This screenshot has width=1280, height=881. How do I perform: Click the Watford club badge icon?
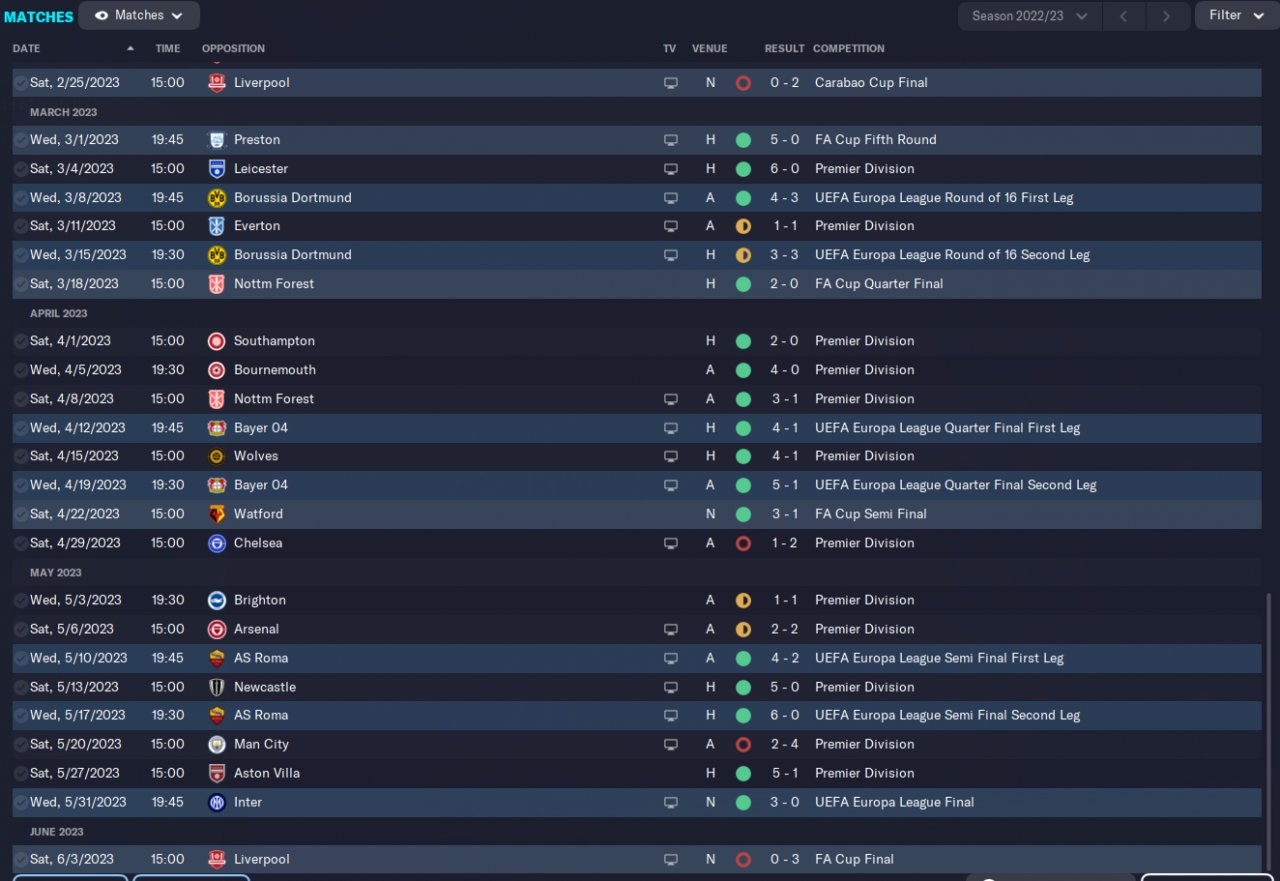[x=217, y=514]
